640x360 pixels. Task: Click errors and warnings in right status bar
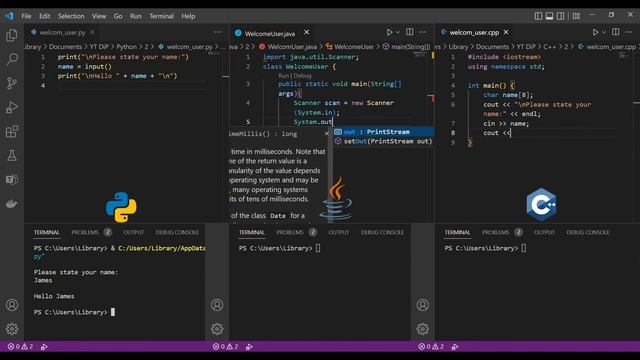(431, 347)
